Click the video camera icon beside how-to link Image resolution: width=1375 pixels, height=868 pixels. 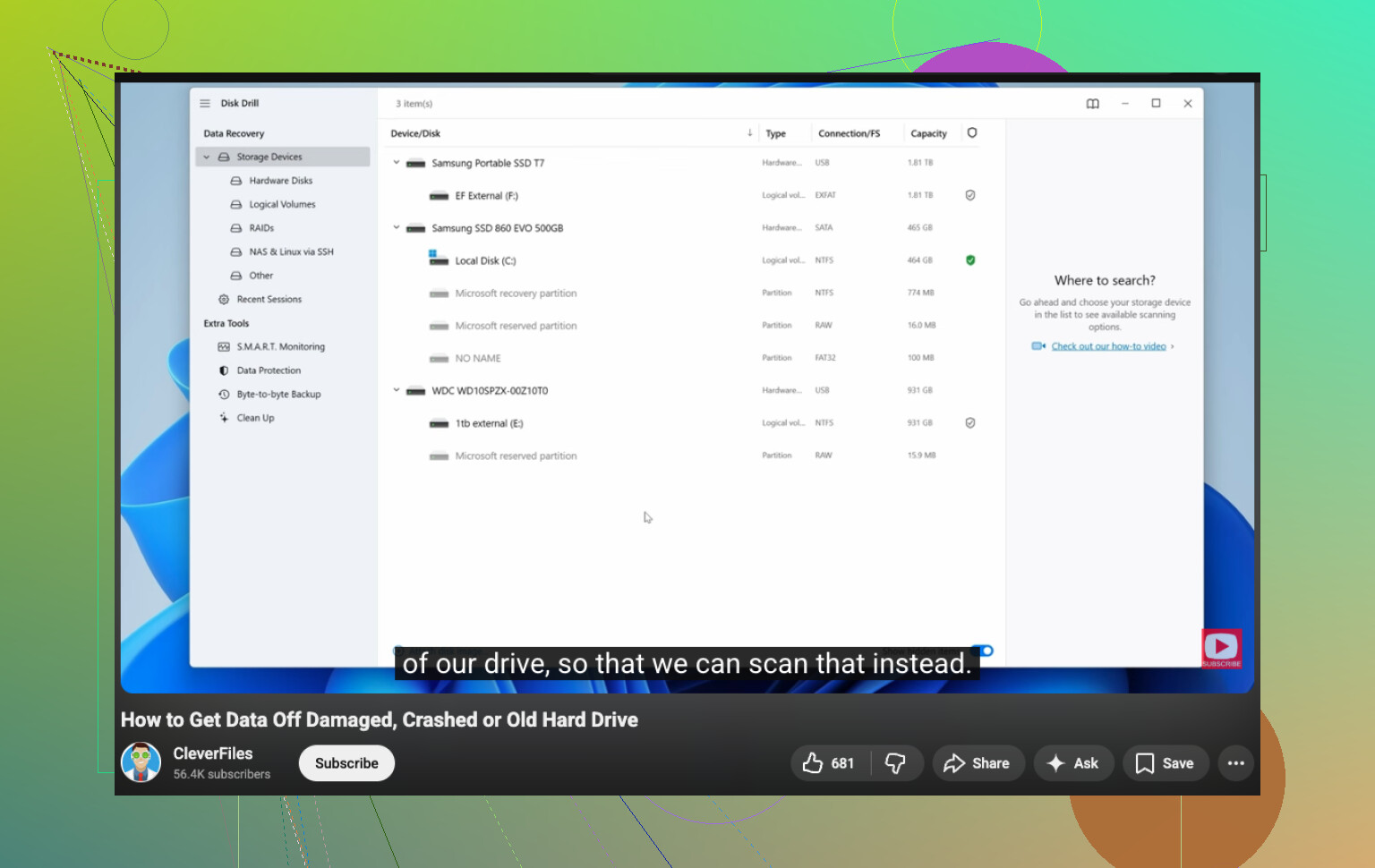1038,346
